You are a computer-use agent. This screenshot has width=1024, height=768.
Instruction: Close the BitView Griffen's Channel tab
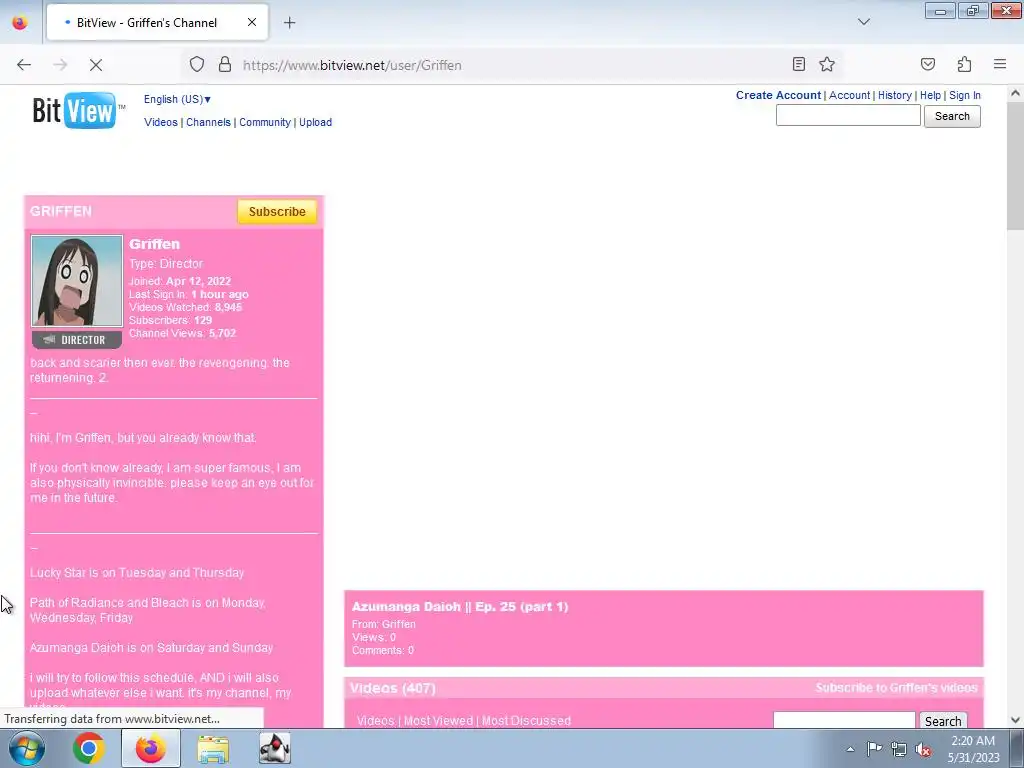pyautogui.click(x=251, y=23)
